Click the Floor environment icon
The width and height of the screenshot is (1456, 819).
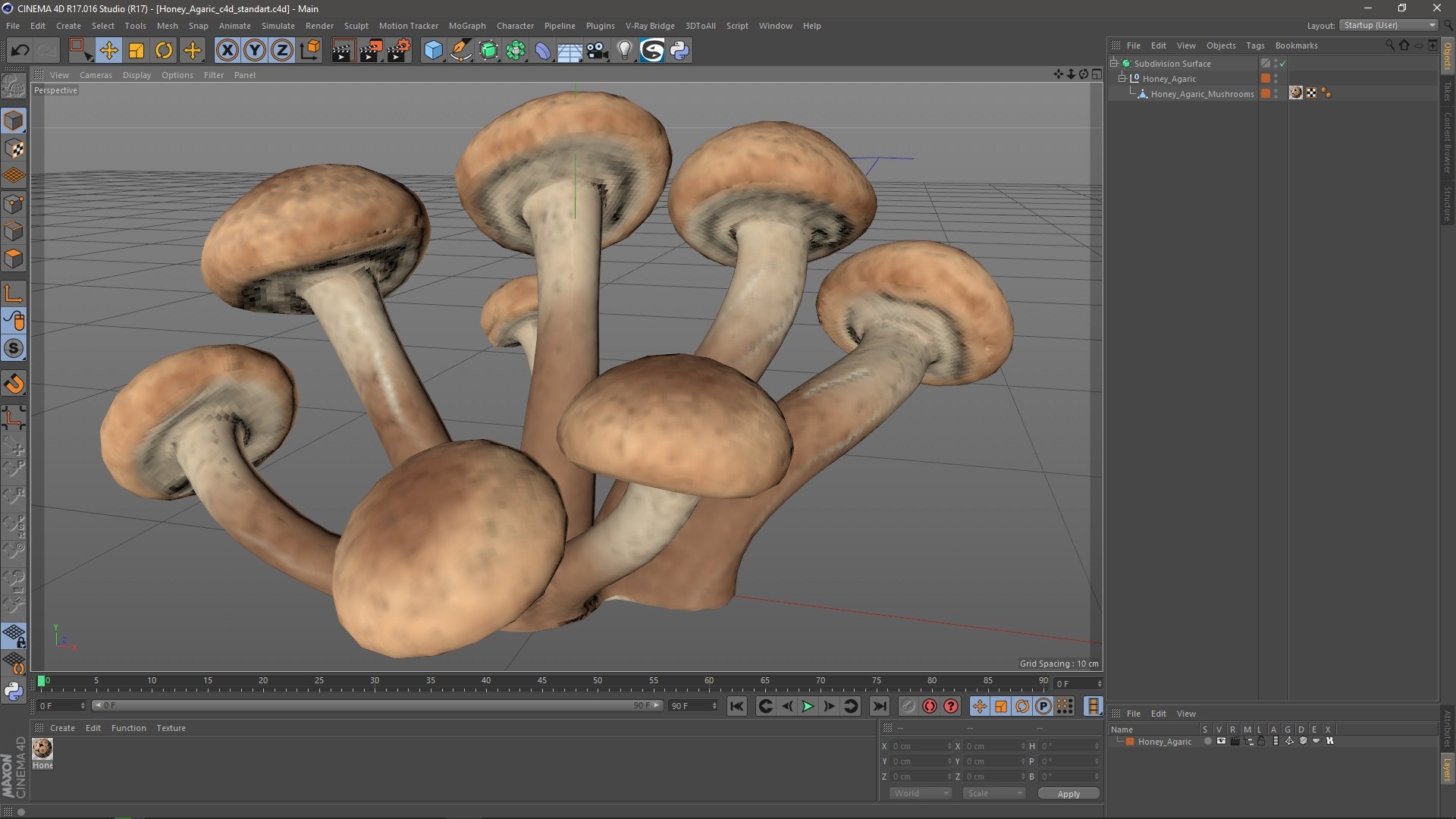(570, 51)
